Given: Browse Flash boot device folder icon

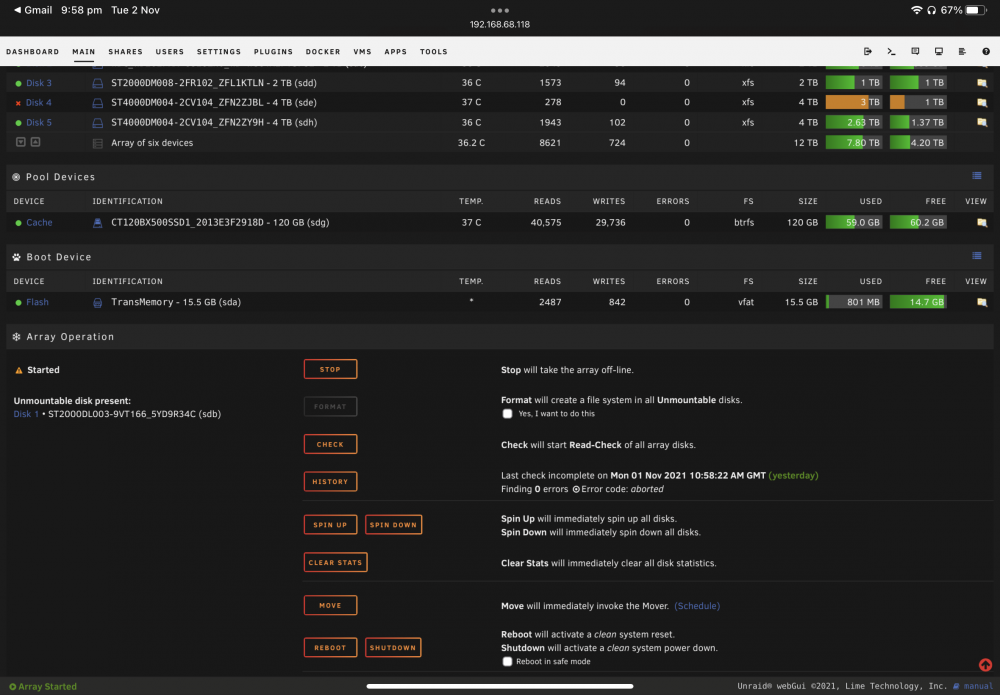Looking at the screenshot, I should coord(982,302).
